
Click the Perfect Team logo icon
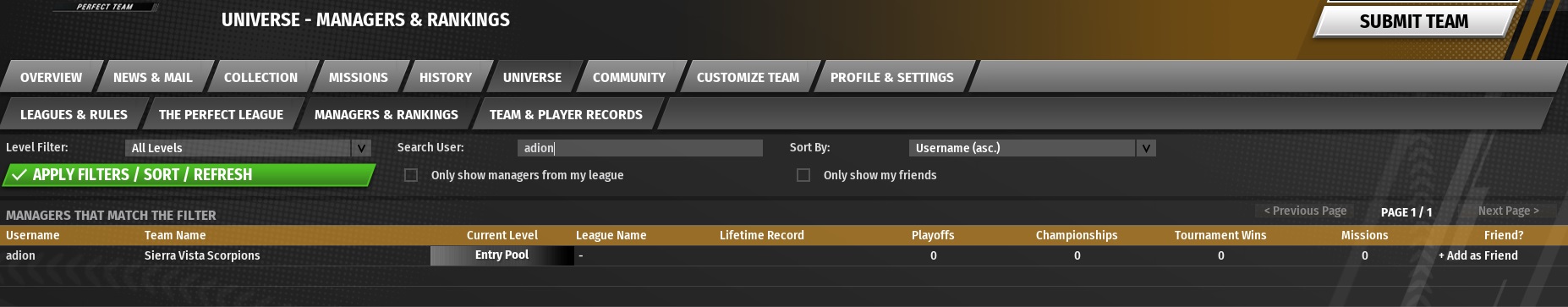tap(105, 6)
